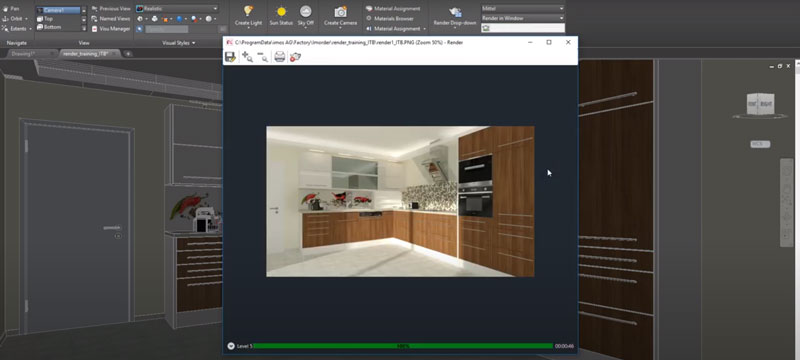Click the ViewCube in the drawing viewport

(760, 104)
